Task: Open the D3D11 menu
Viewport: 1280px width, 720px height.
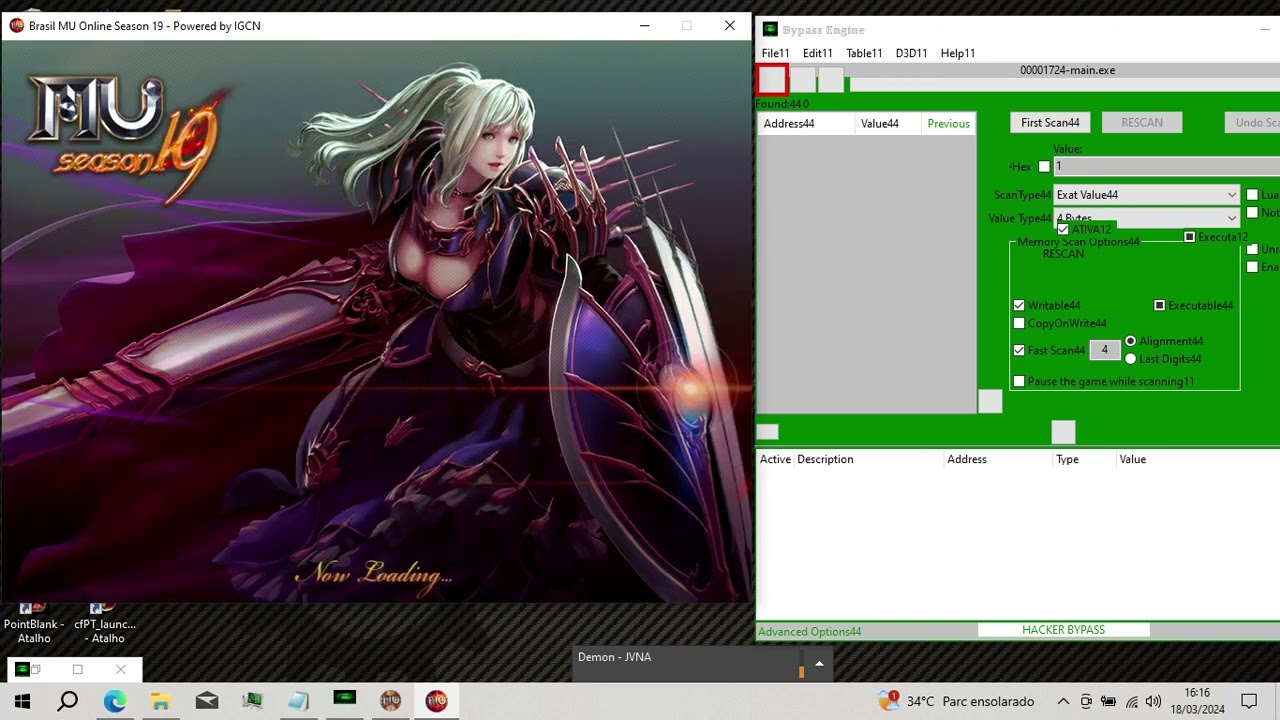Action: click(911, 53)
